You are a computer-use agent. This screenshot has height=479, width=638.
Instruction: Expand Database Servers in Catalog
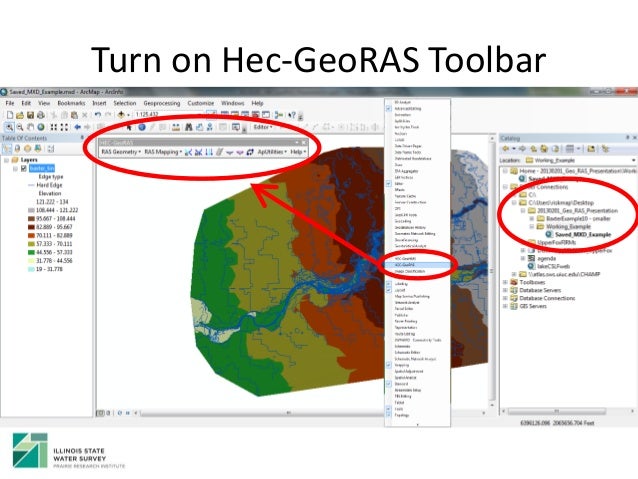505,290
